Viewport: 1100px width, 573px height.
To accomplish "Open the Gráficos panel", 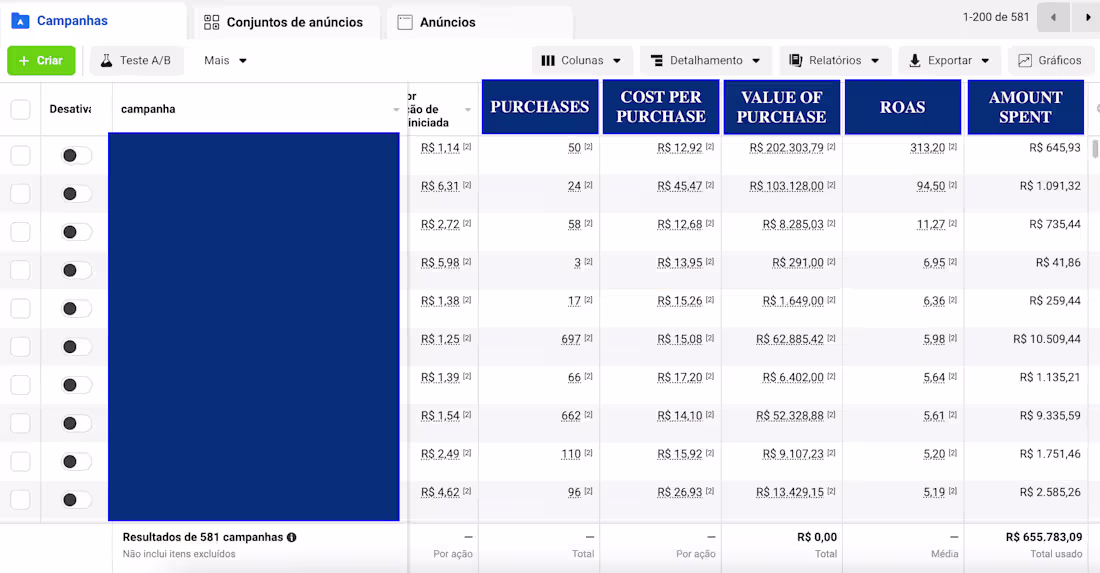I will pos(1049,60).
